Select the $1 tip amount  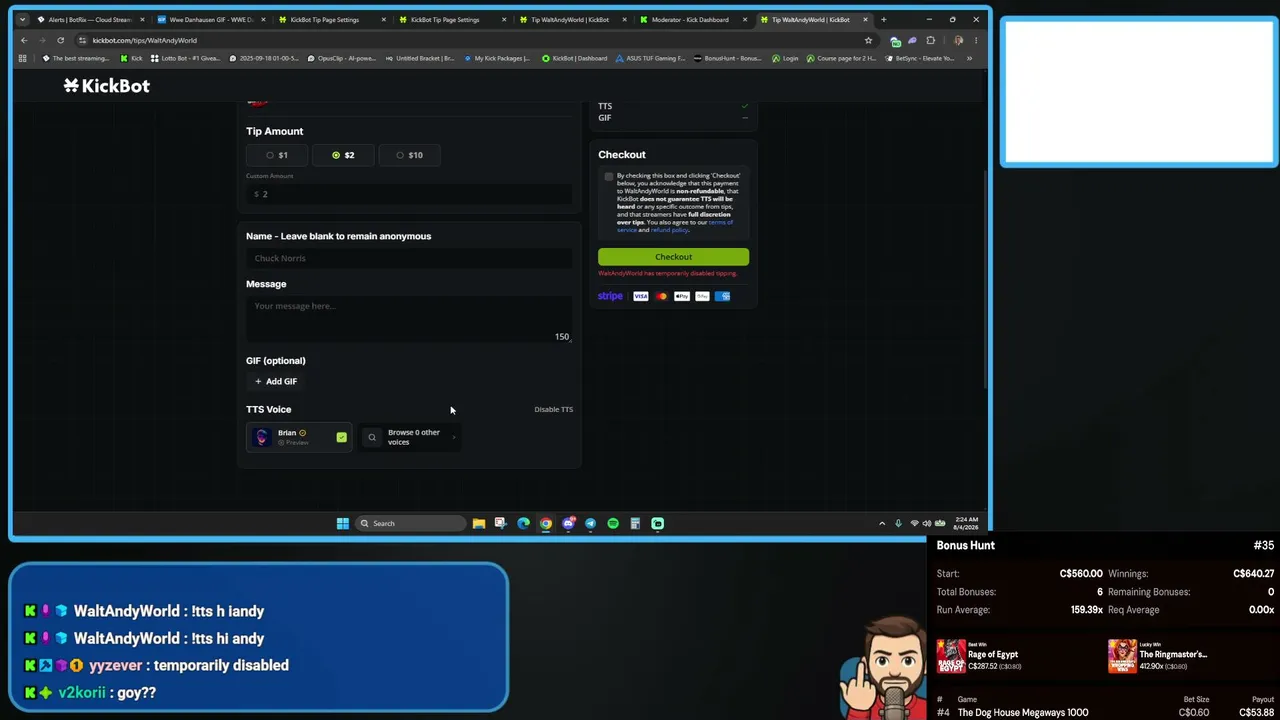click(277, 155)
